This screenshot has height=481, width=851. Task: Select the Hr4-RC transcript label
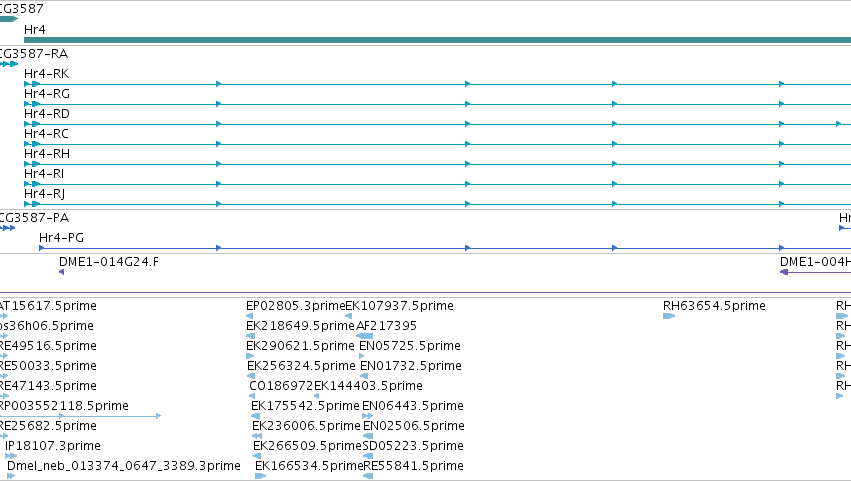click(46, 134)
